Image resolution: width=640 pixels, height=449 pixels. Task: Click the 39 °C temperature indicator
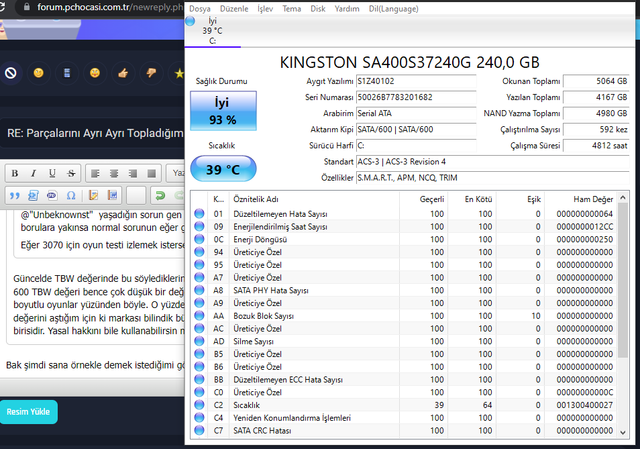223,169
